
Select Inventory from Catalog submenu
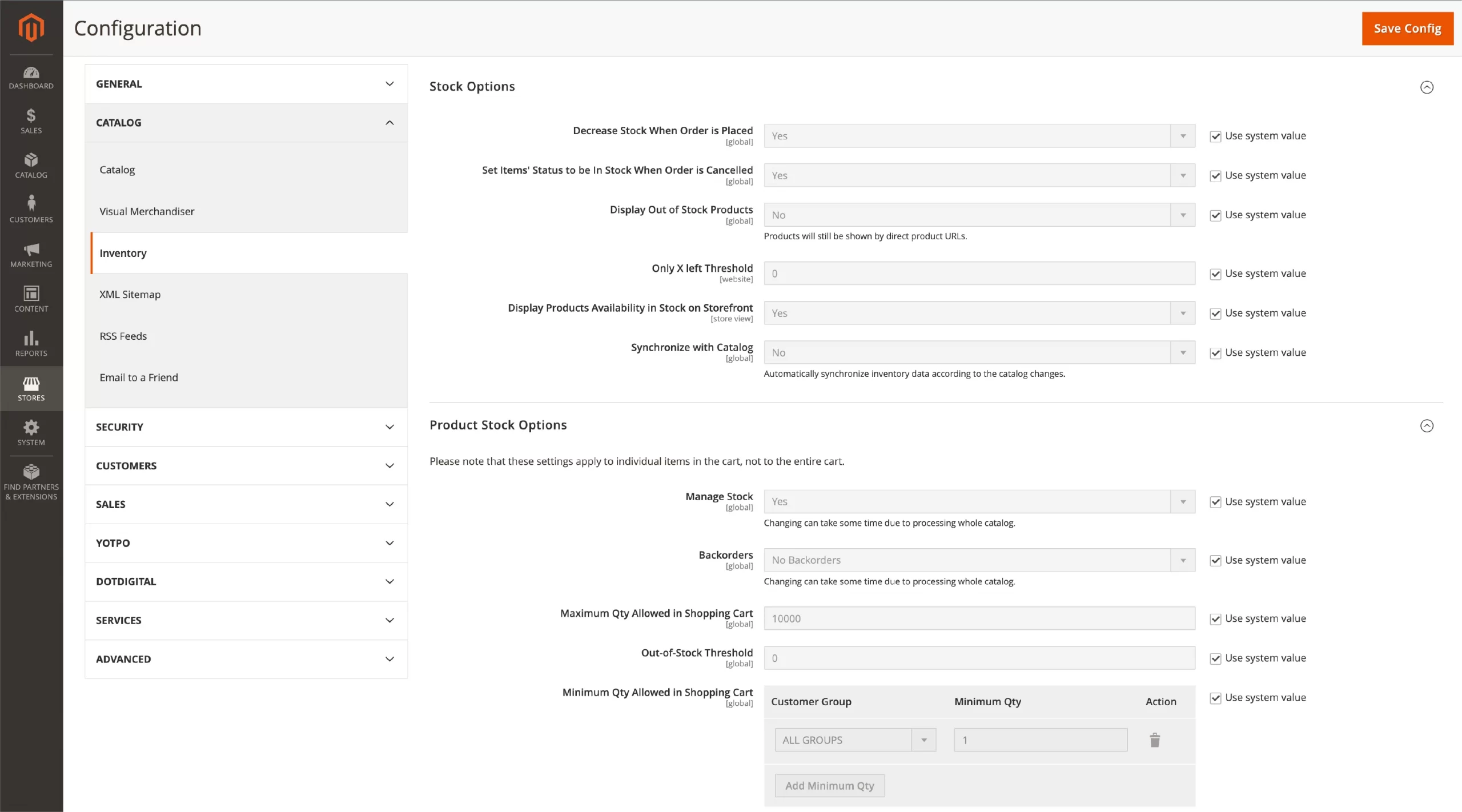122,252
